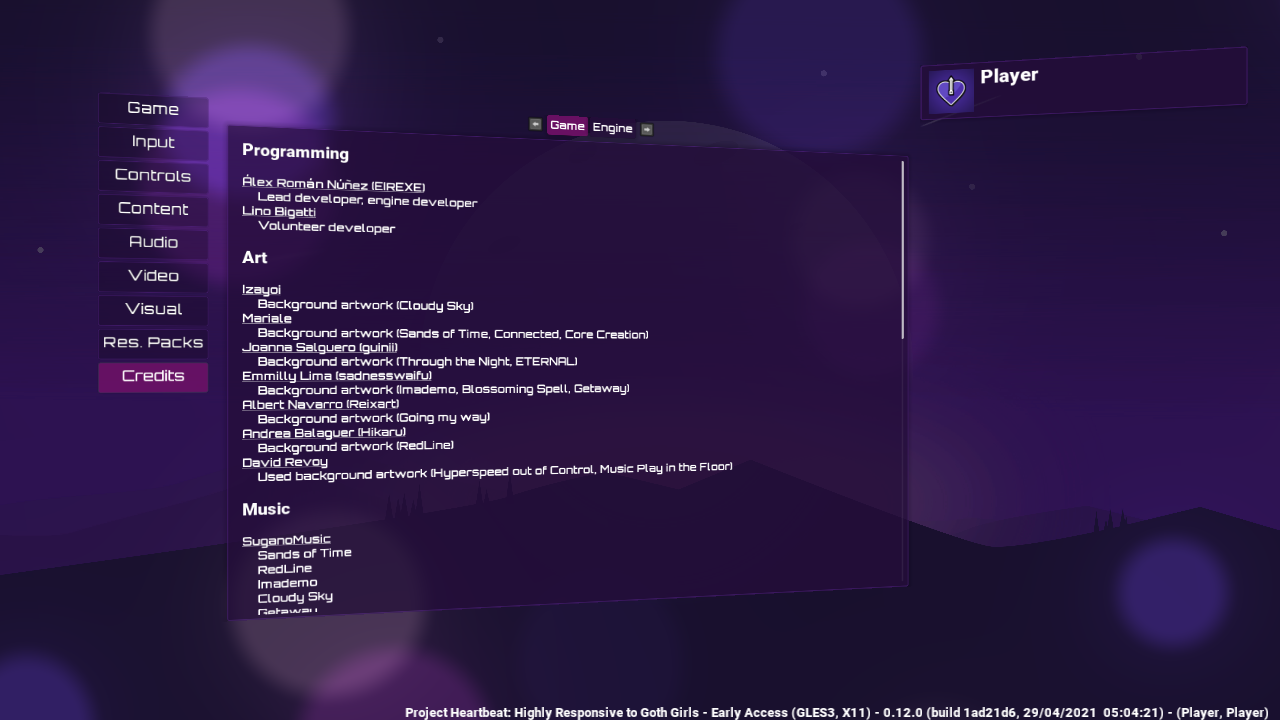
Task: Select the Credits section in sidebar
Action: click(x=153, y=376)
